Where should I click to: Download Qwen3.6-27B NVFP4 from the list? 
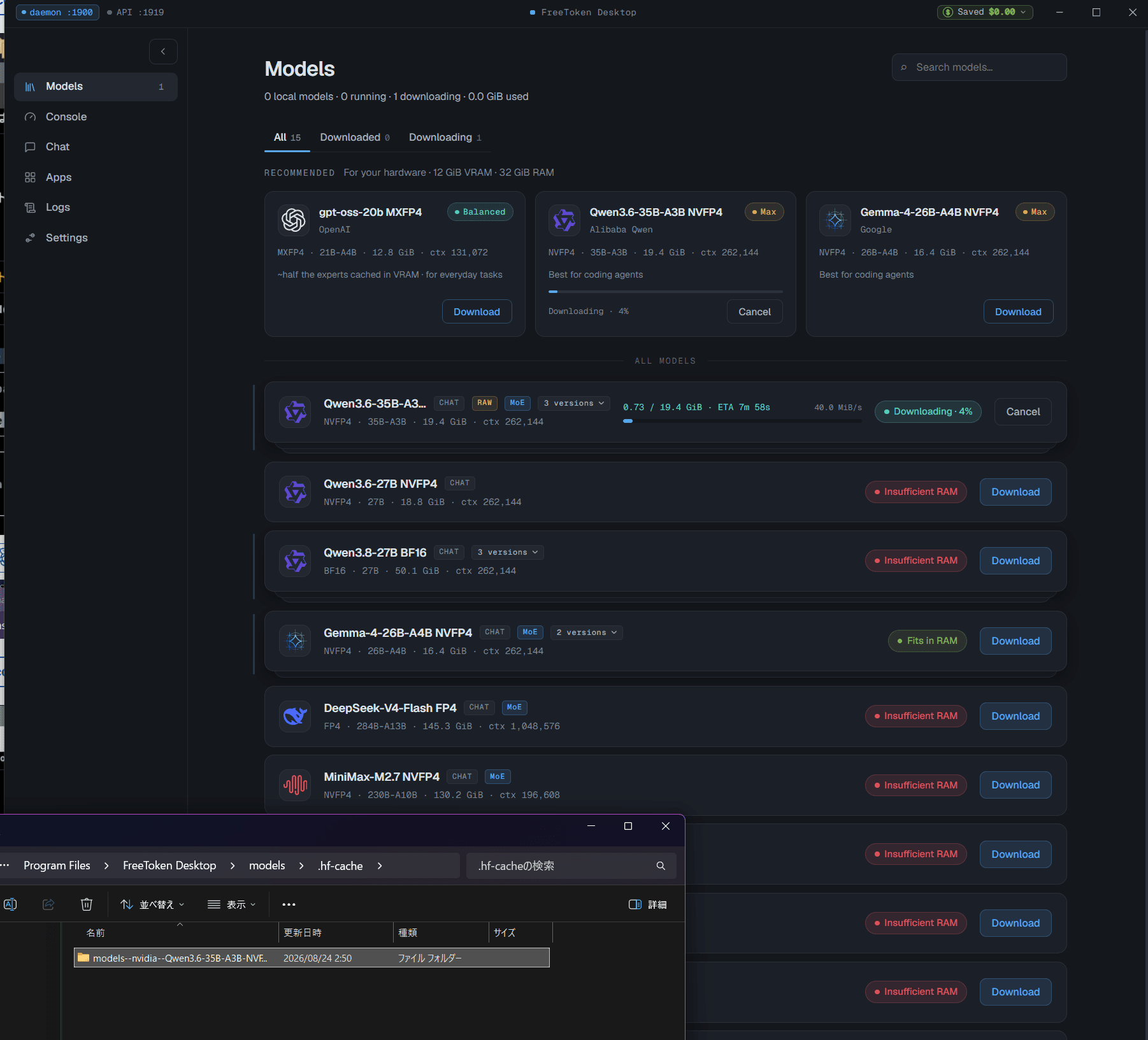click(1015, 492)
